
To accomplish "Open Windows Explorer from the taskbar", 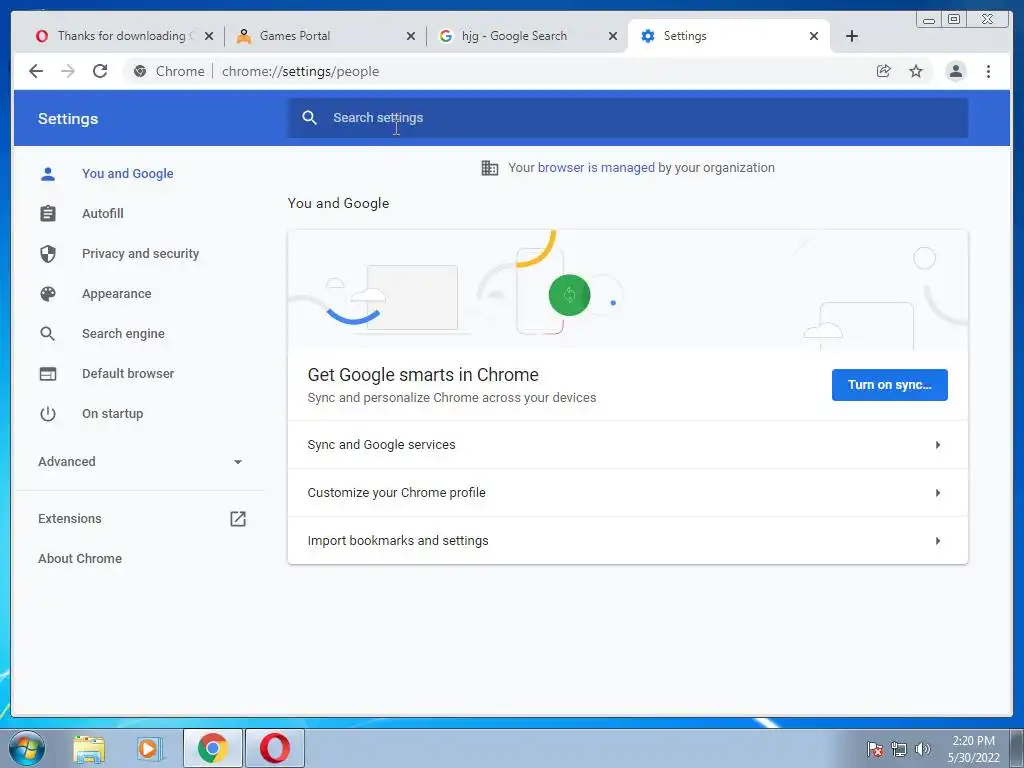I will pyautogui.click(x=88, y=748).
